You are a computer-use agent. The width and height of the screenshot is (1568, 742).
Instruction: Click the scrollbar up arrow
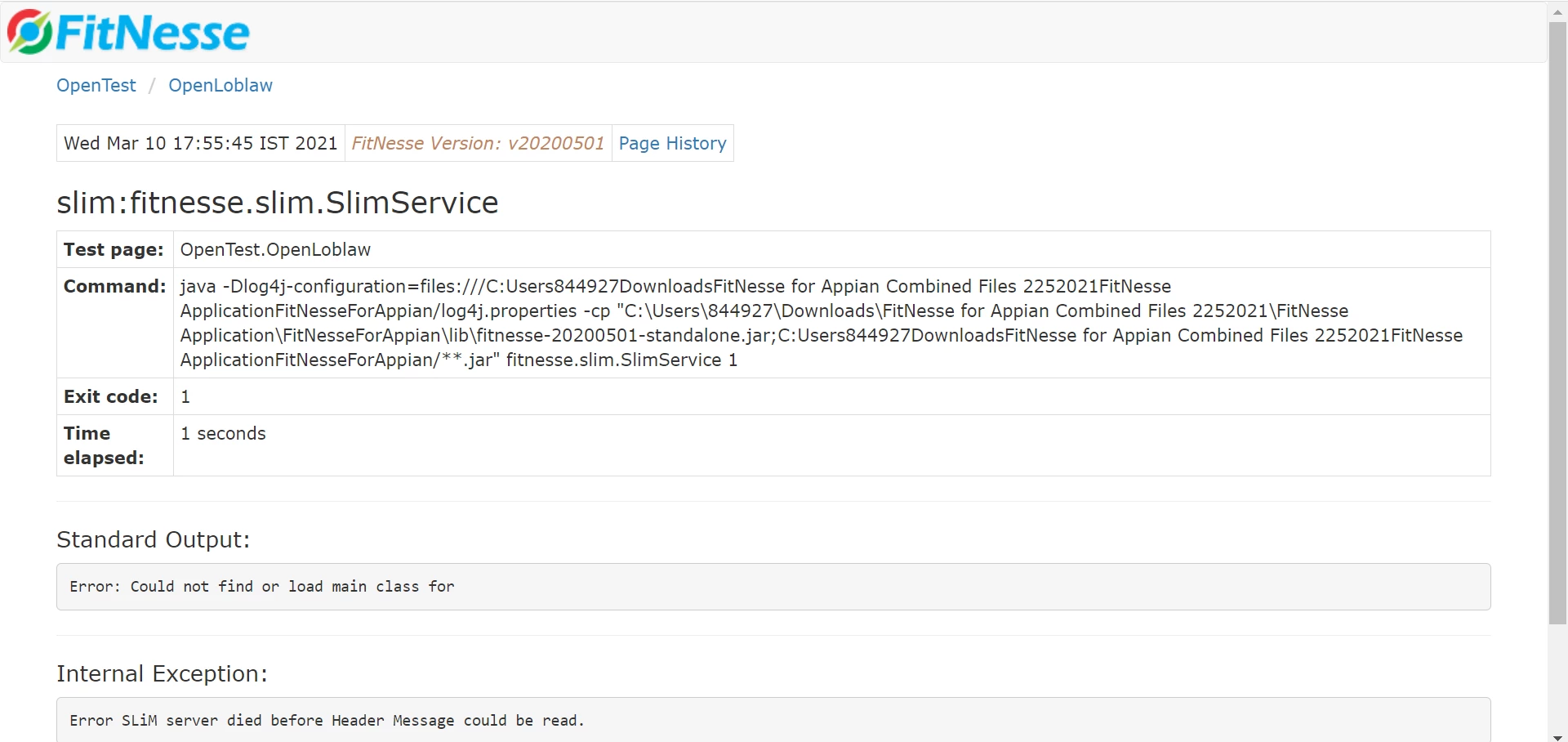click(1557, 11)
